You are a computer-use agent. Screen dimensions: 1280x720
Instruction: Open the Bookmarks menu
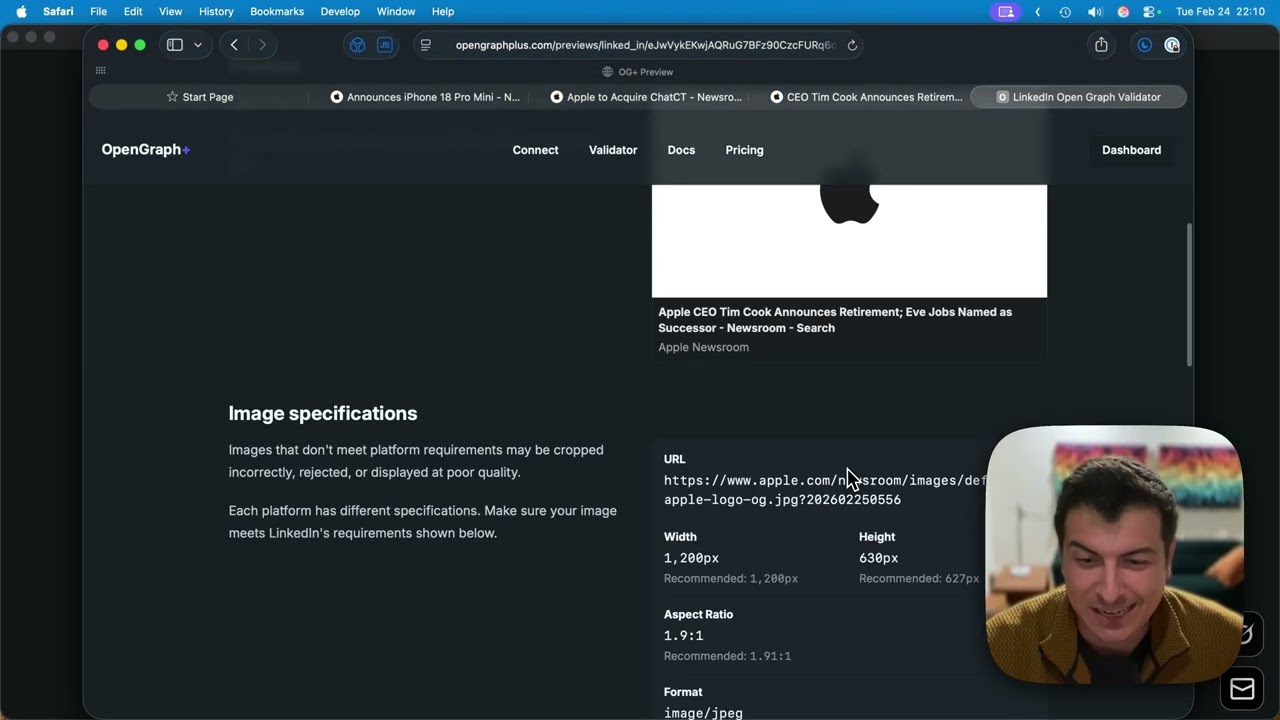(277, 12)
